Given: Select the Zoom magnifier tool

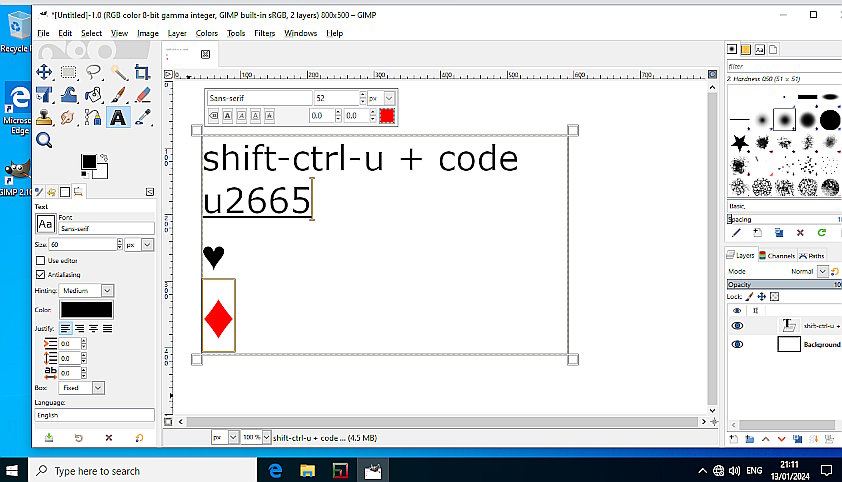Looking at the screenshot, I should 44,141.
